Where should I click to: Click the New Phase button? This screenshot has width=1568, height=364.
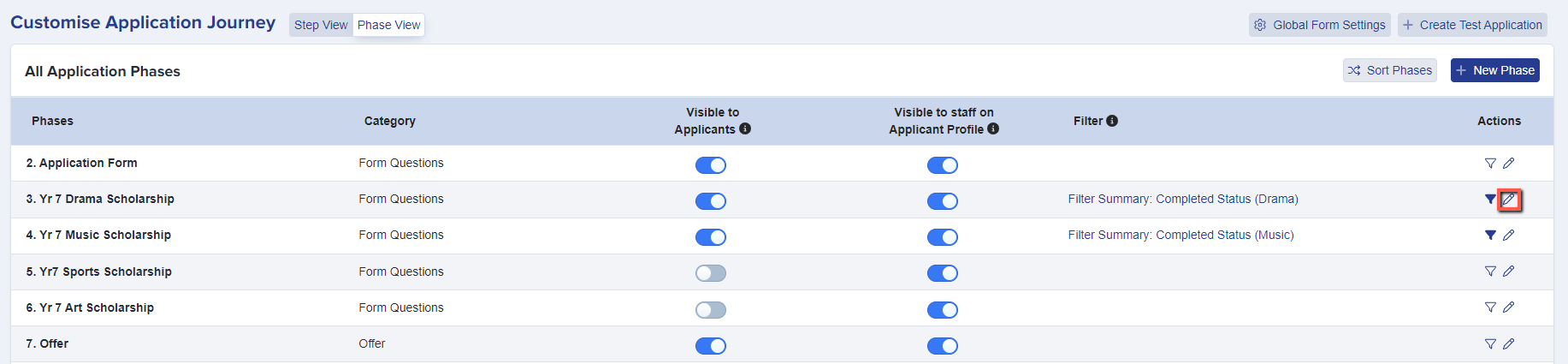(x=1495, y=70)
